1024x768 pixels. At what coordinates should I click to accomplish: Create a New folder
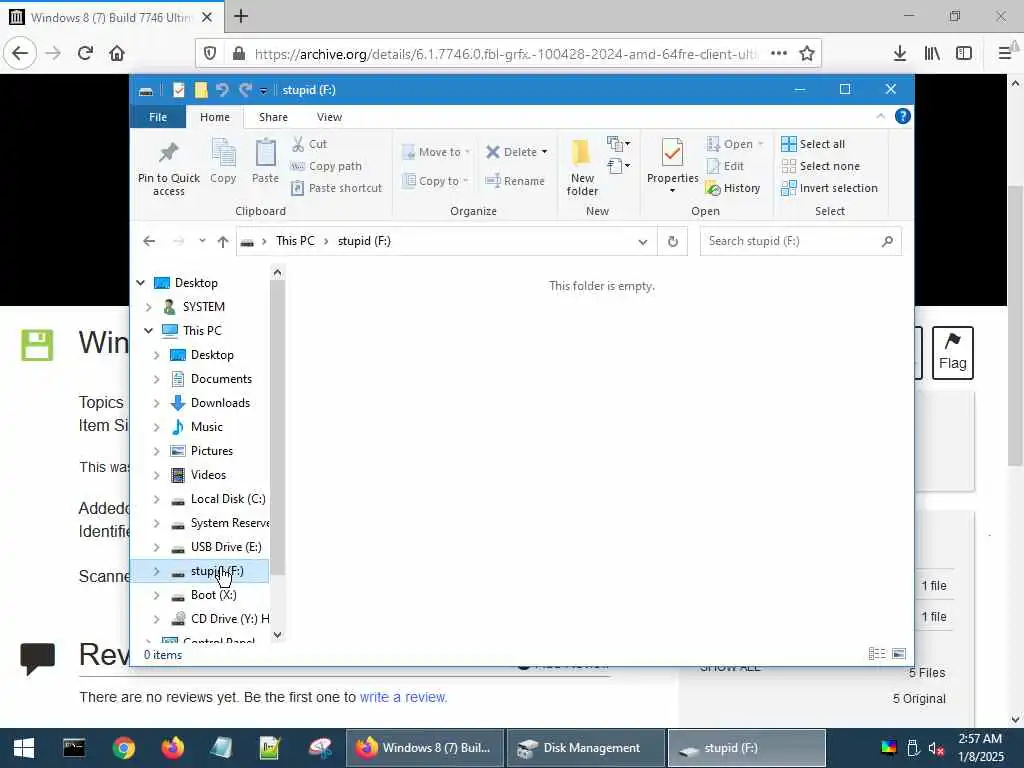(x=582, y=167)
